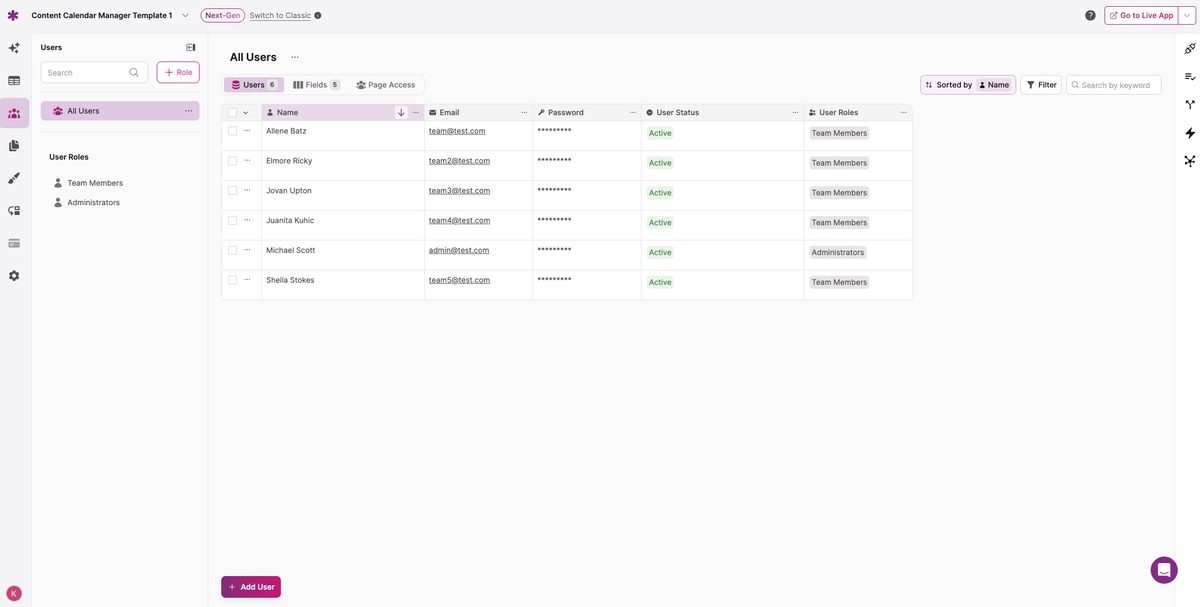Toggle the select-all header checkbox
1200x607 pixels.
coord(233,113)
